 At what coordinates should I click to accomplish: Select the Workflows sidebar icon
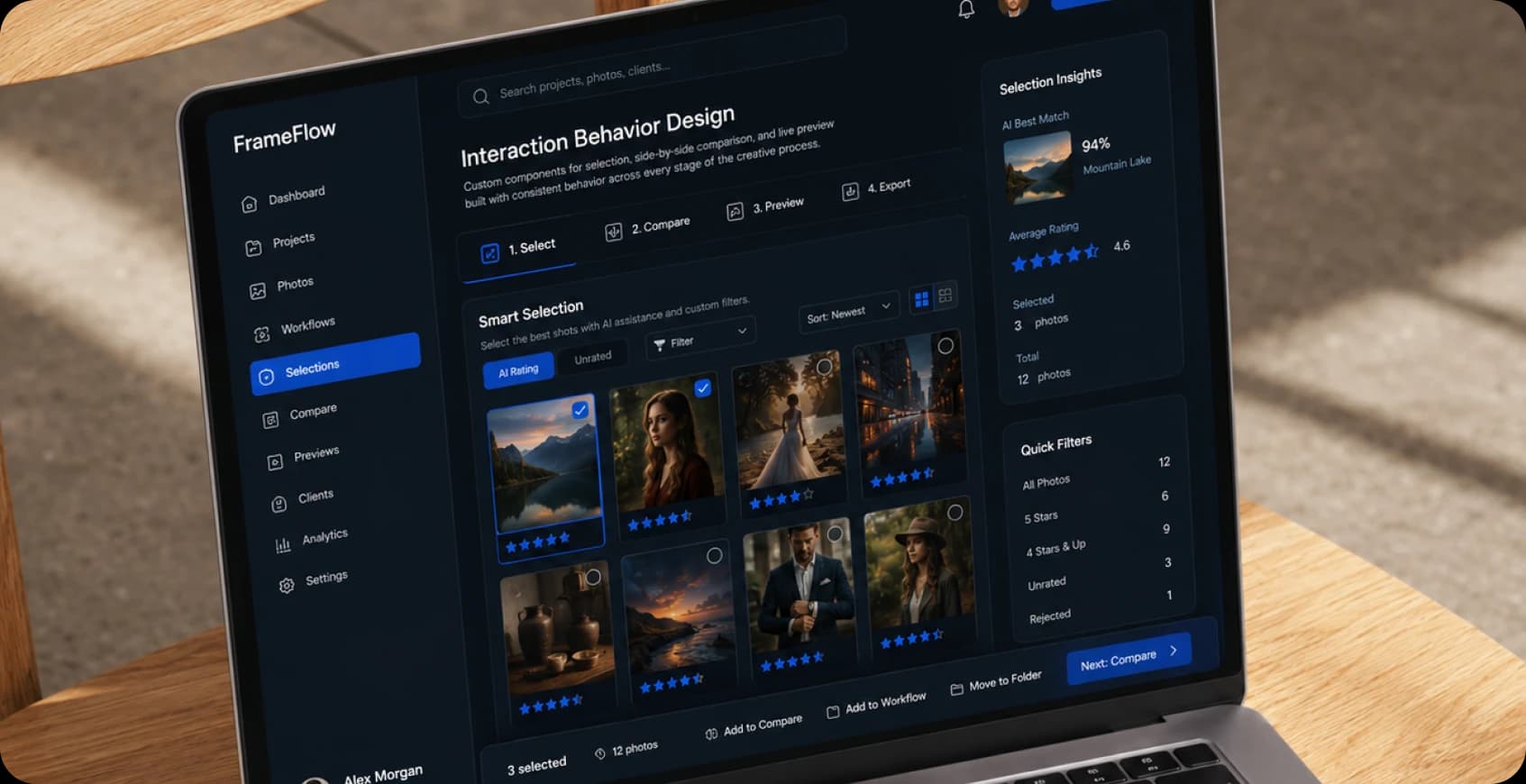click(261, 335)
